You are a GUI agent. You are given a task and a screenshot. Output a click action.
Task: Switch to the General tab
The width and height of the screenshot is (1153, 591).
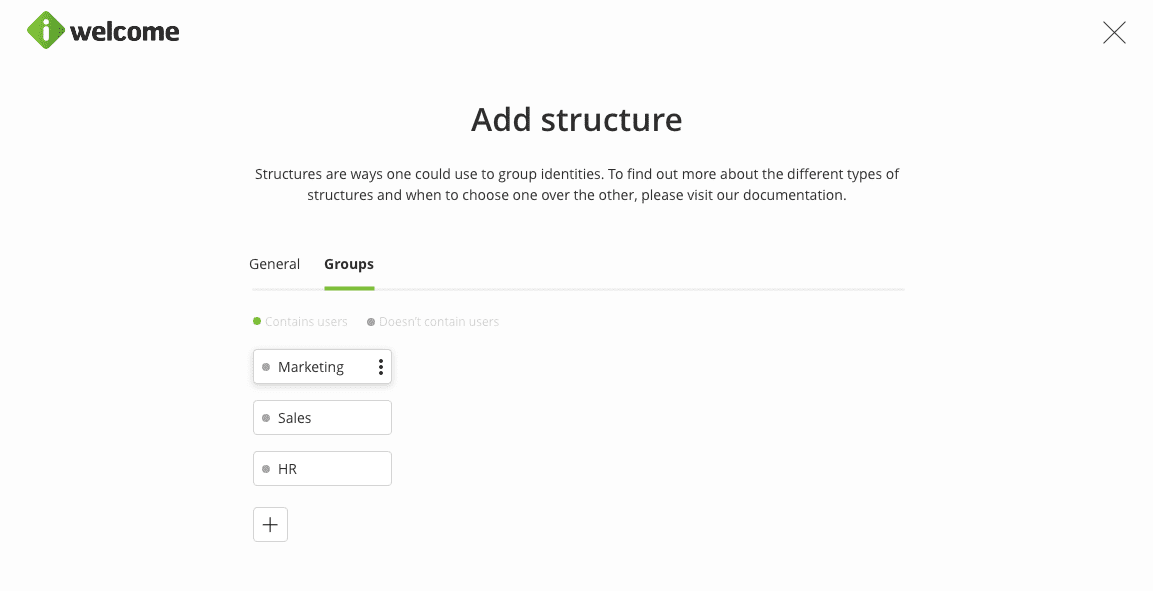pyautogui.click(x=274, y=264)
